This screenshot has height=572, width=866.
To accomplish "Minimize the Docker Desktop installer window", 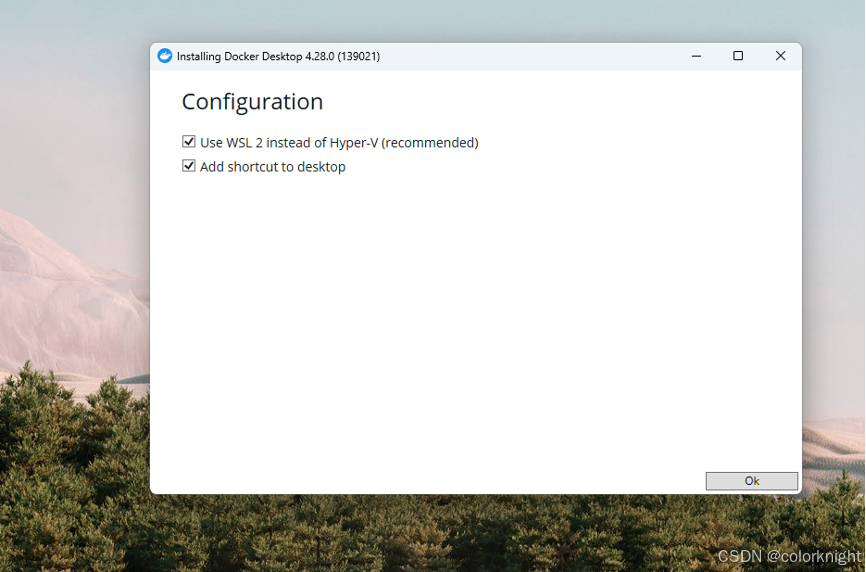I will [696, 56].
